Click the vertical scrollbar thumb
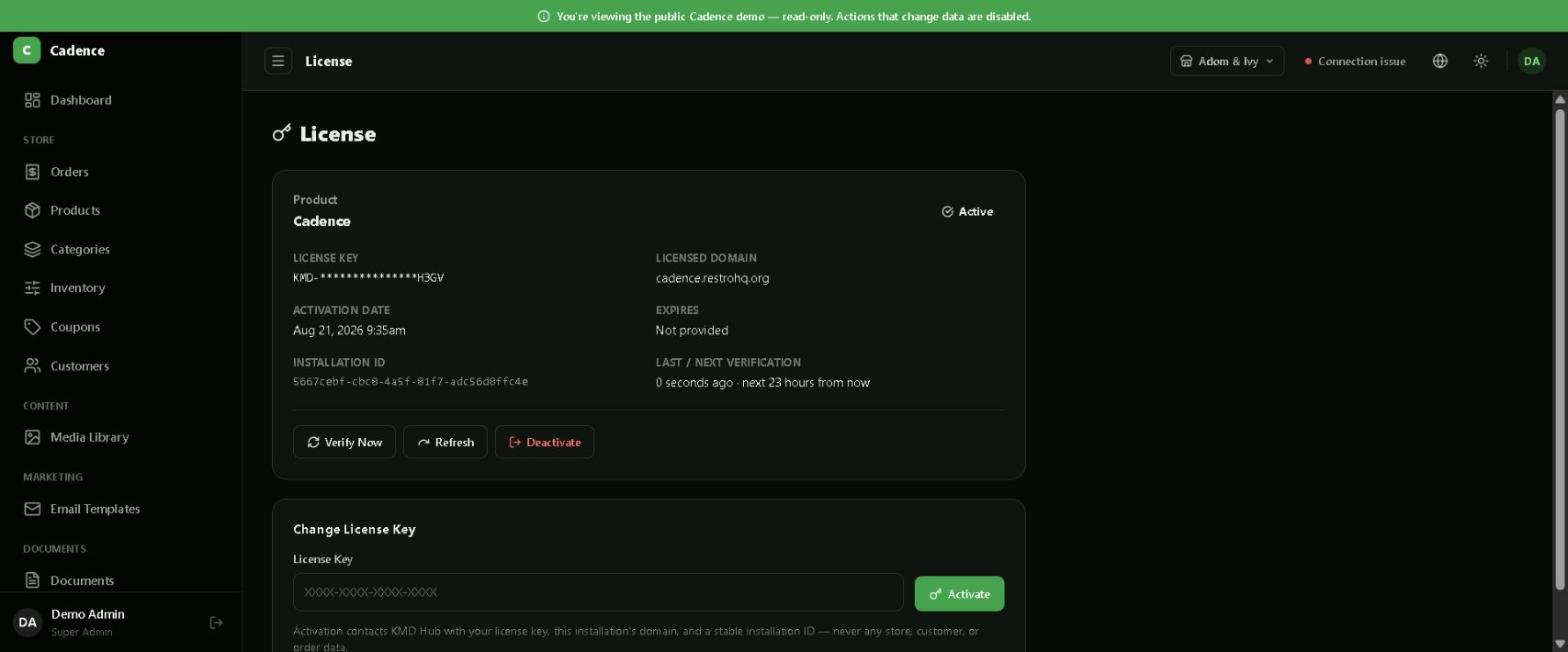Screen dimensions: 1568x652 (x=1559, y=348)
